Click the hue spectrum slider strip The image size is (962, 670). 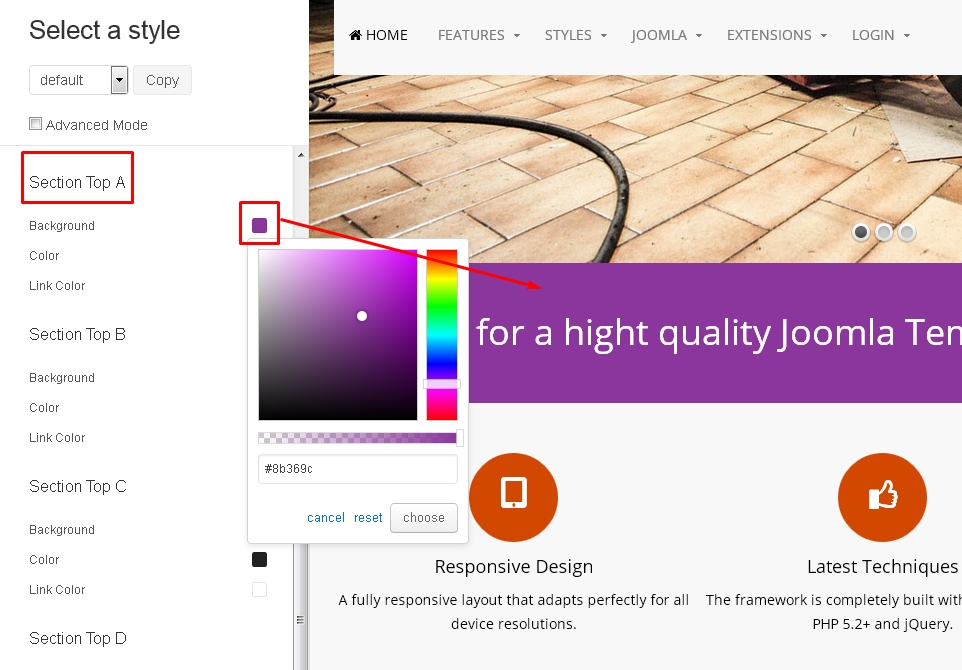442,334
